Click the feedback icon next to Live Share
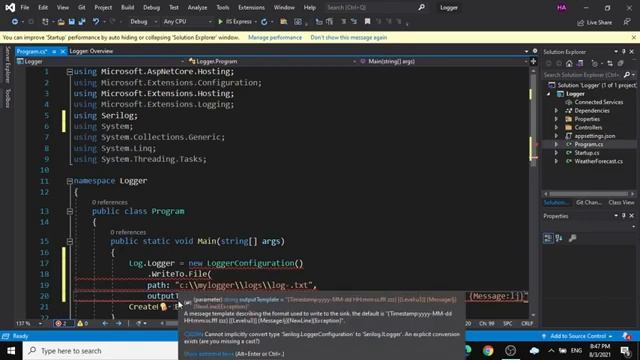The image size is (640, 360). 627,22
